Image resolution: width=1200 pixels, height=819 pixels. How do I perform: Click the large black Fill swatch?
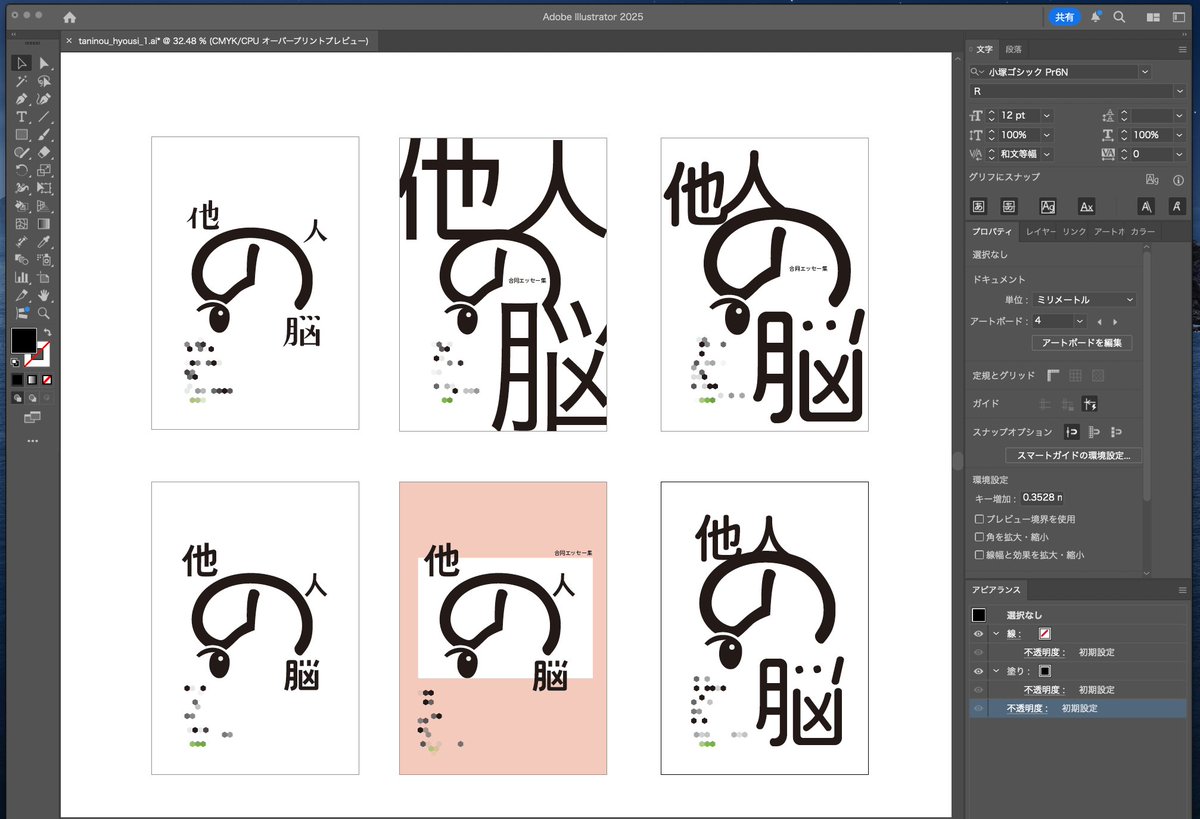pos(23,340)
